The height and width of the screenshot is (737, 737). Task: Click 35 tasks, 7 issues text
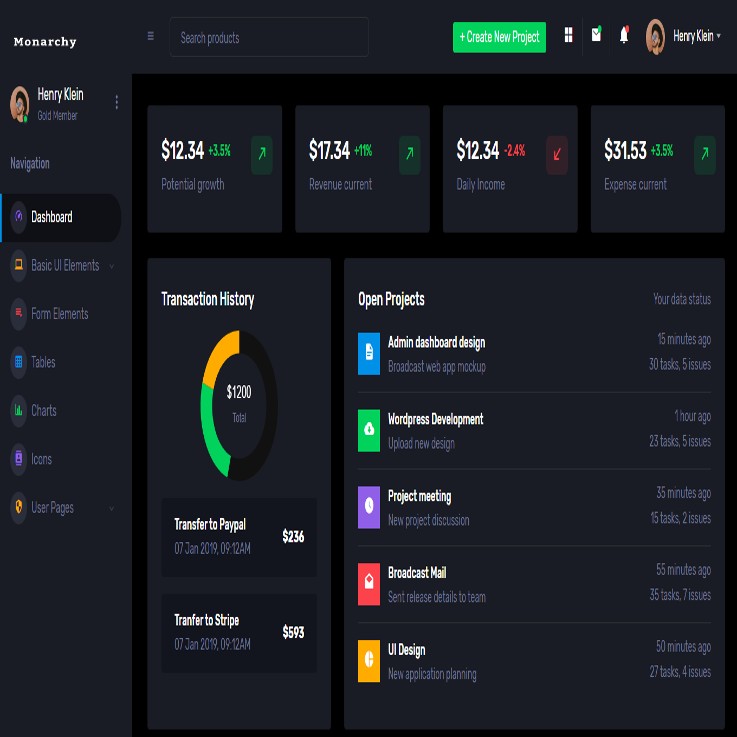coord(680,595)
